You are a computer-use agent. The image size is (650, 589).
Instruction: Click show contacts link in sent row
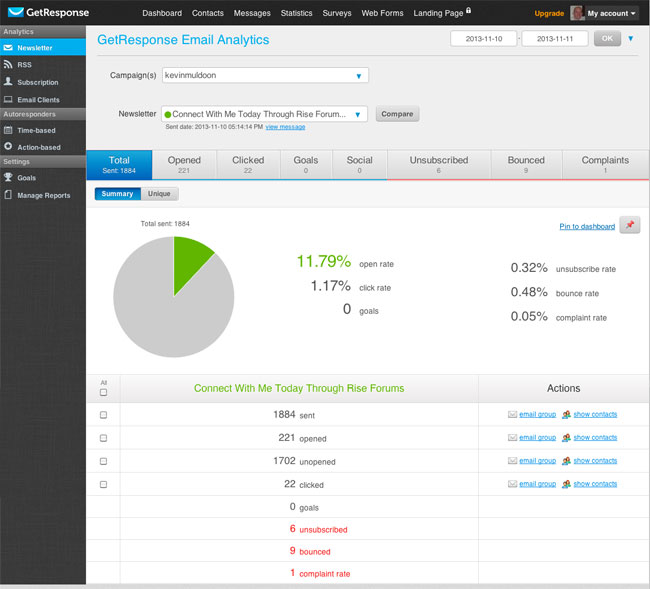click(x=595, y=414)
